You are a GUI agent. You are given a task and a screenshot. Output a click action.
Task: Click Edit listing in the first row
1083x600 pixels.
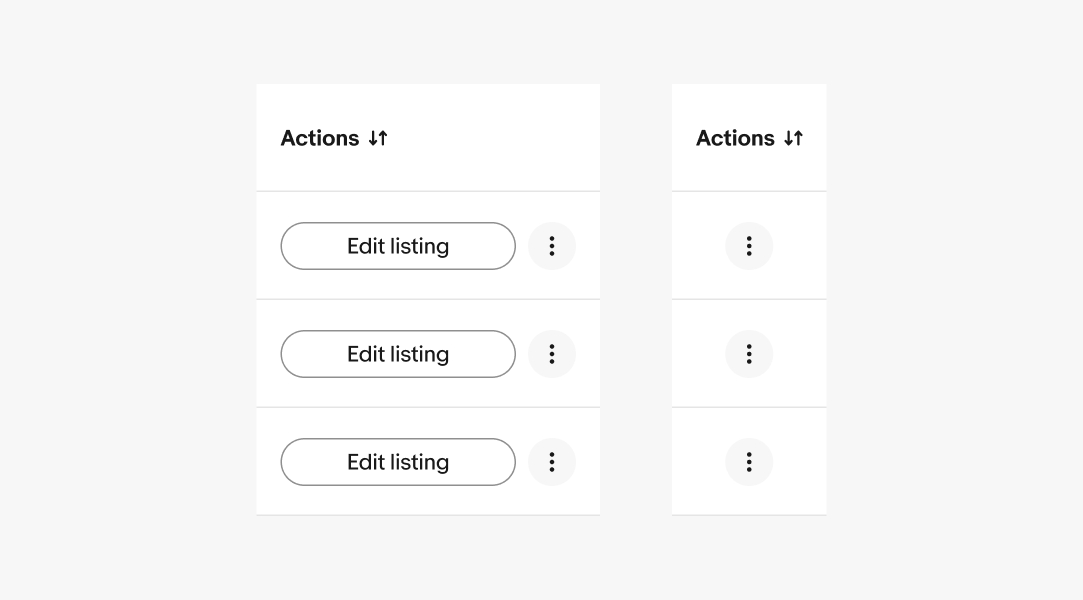coord(398,246)
